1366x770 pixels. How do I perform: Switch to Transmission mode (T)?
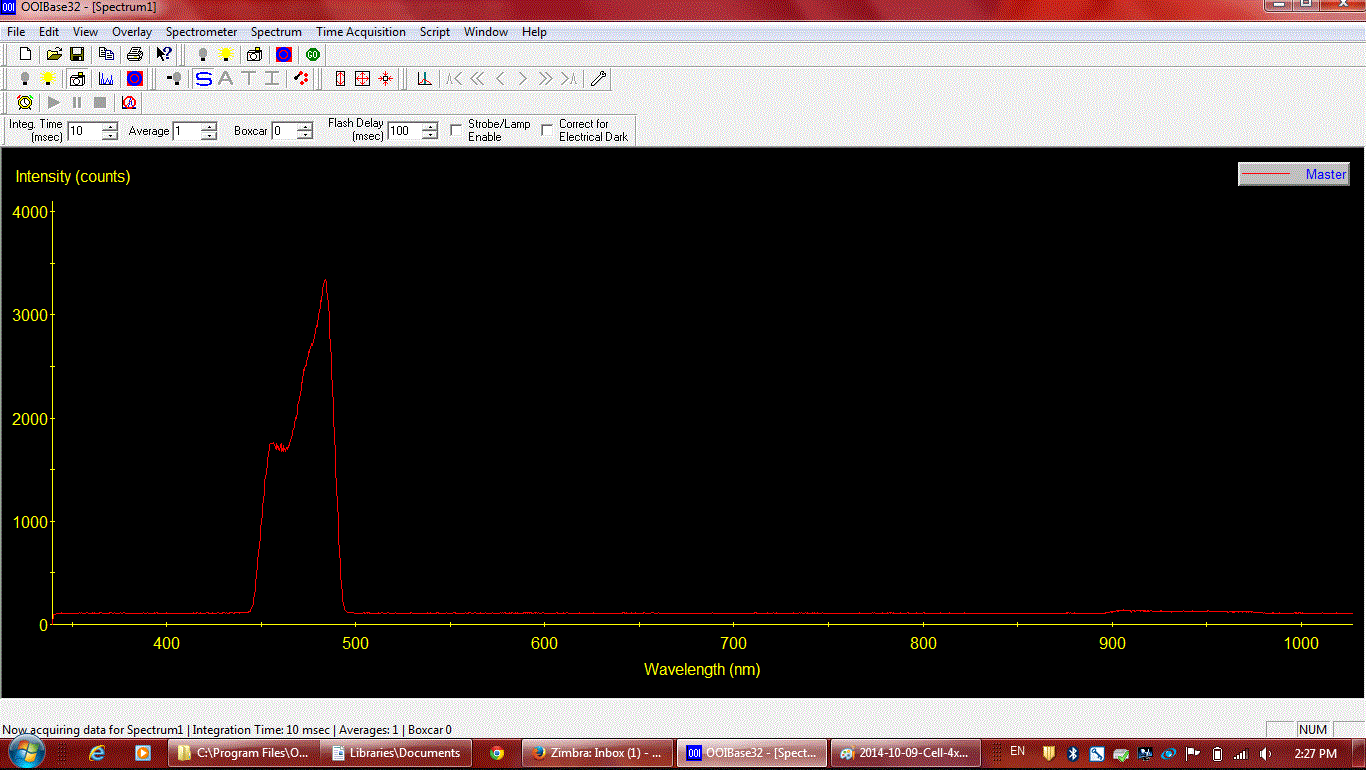pyautogui.click(x=249, y=78)
